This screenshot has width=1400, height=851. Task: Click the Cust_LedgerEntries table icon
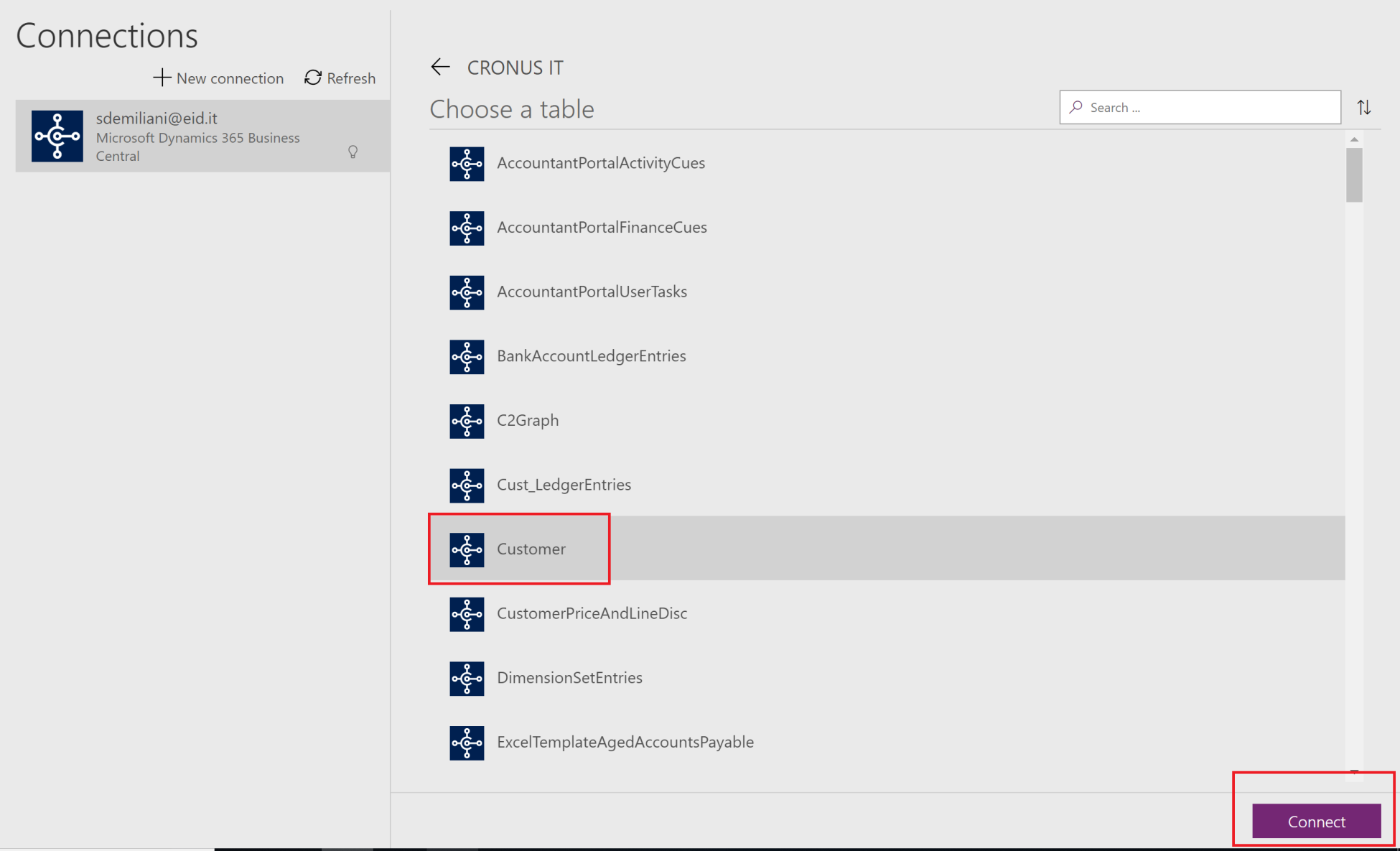click(467, 485)
